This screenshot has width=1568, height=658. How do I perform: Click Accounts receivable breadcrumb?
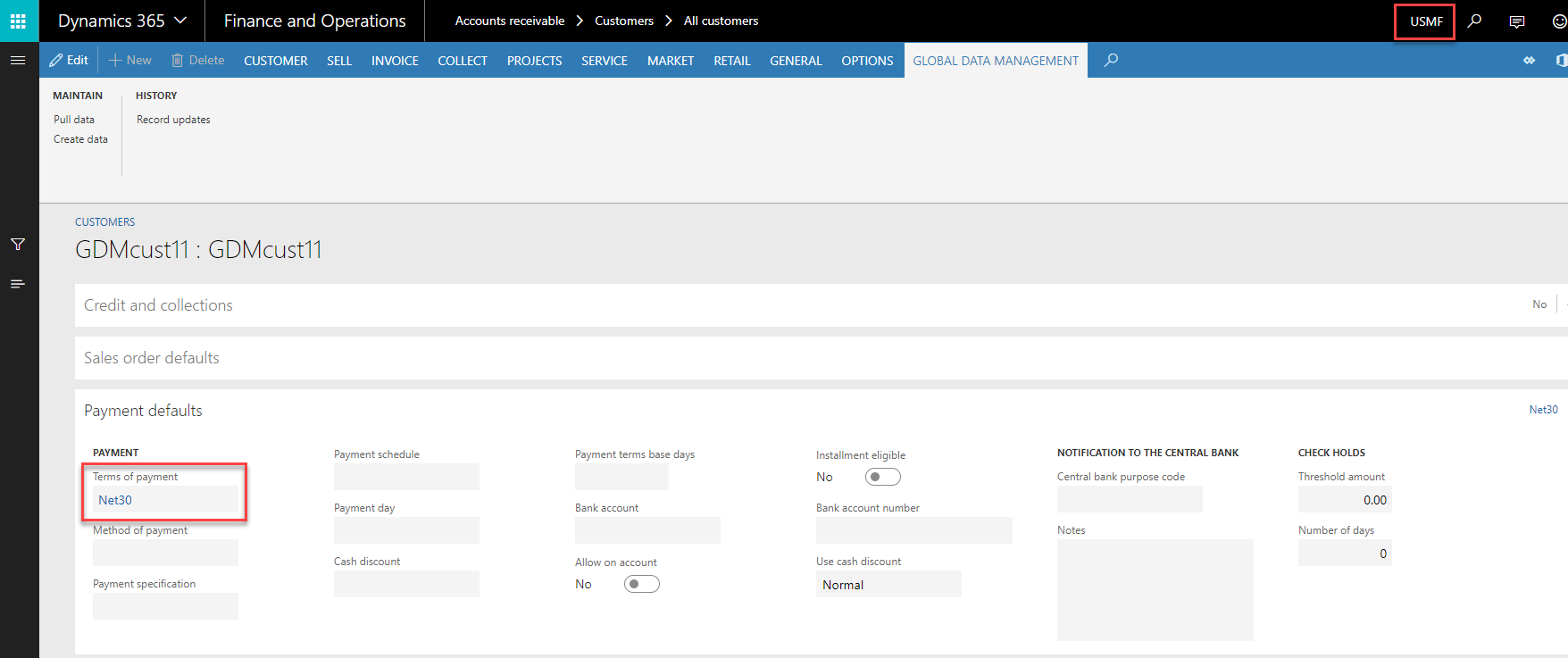pos(510,21)
